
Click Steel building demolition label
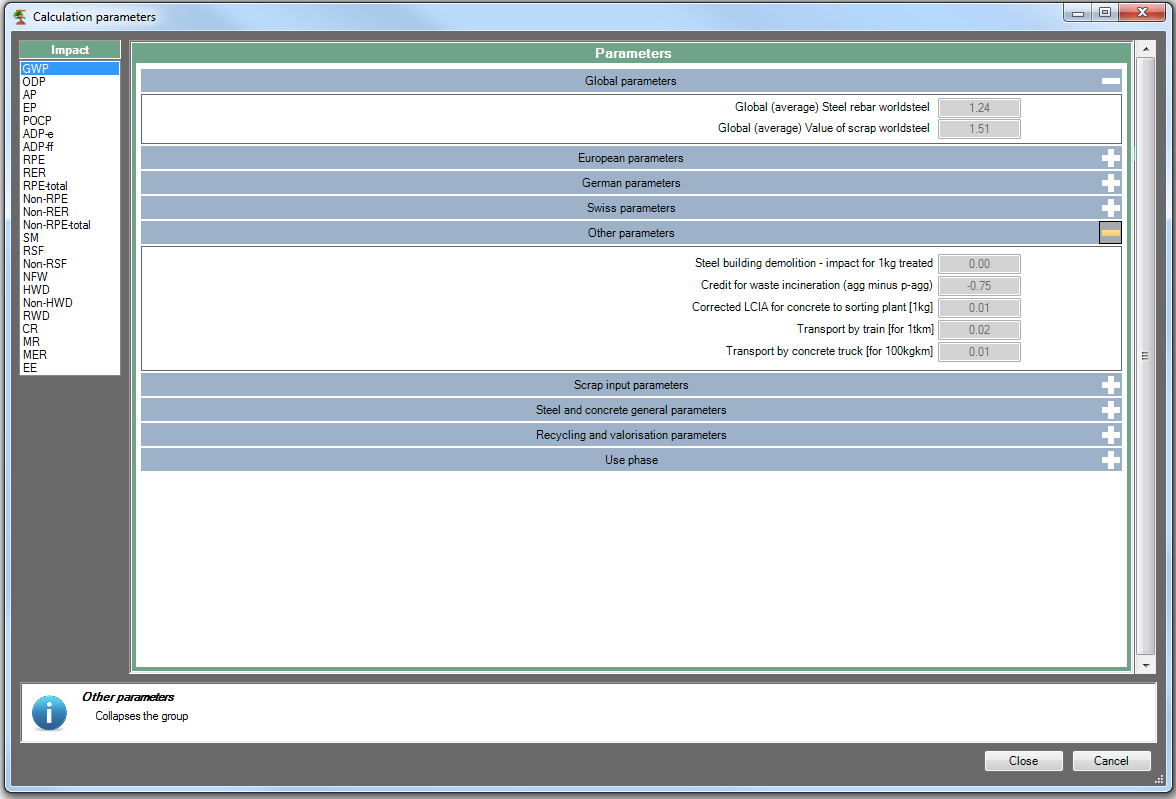pos(814,263)
